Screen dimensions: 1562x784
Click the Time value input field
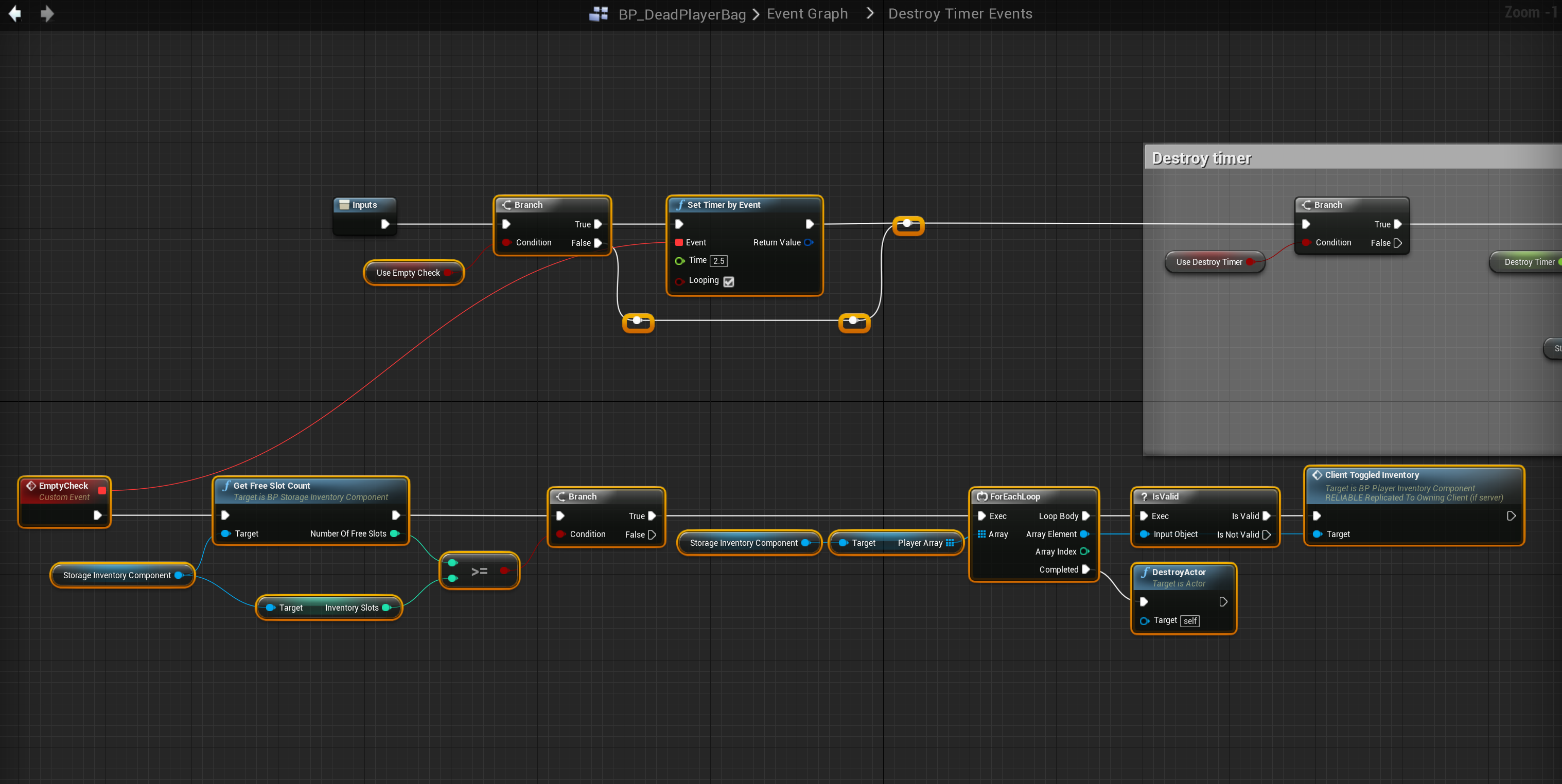(x=718, y=260)
